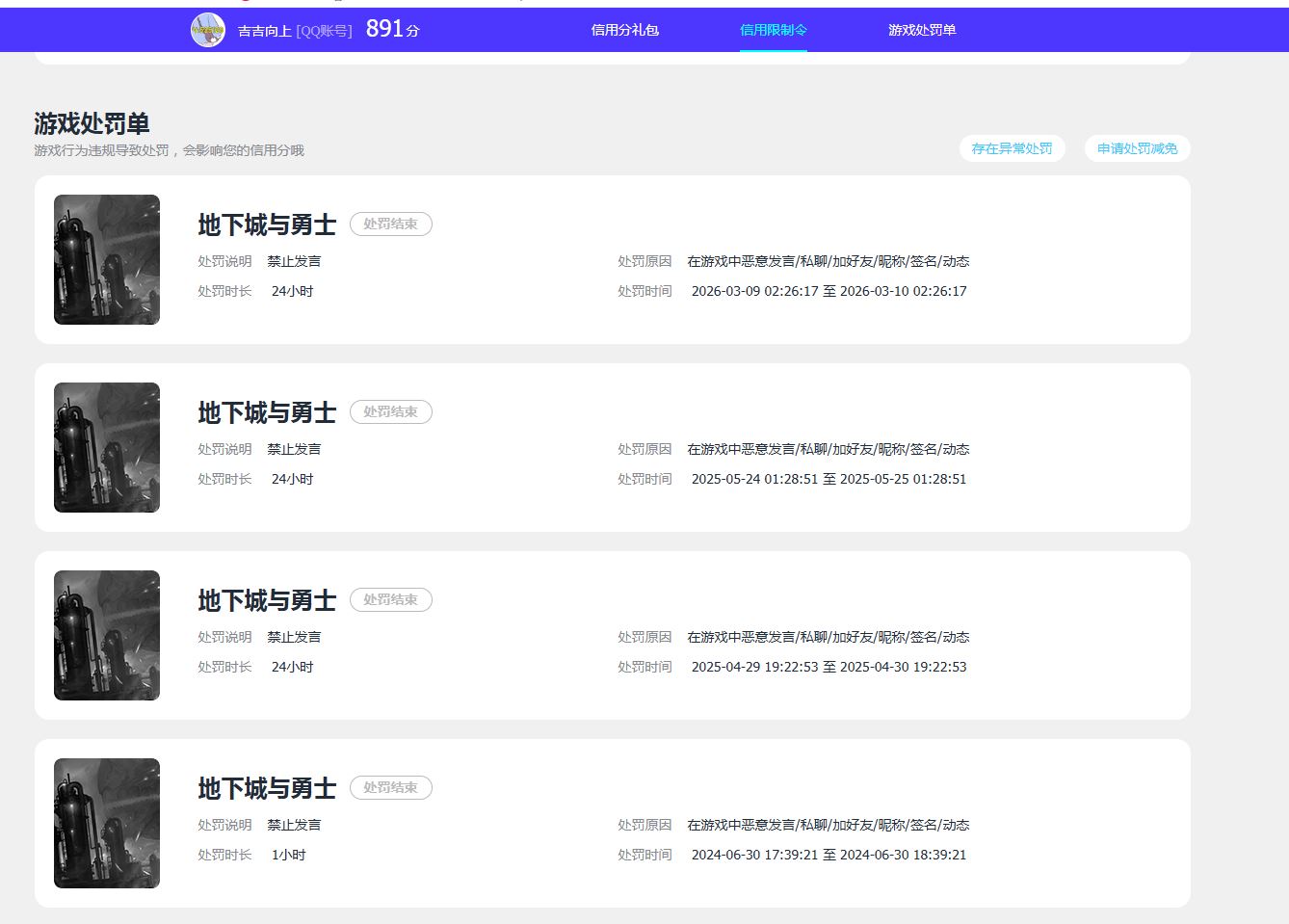Click 处罚结束 badge in 2025-04-29 card
The image size is (1289, 924).
point(391,599)
